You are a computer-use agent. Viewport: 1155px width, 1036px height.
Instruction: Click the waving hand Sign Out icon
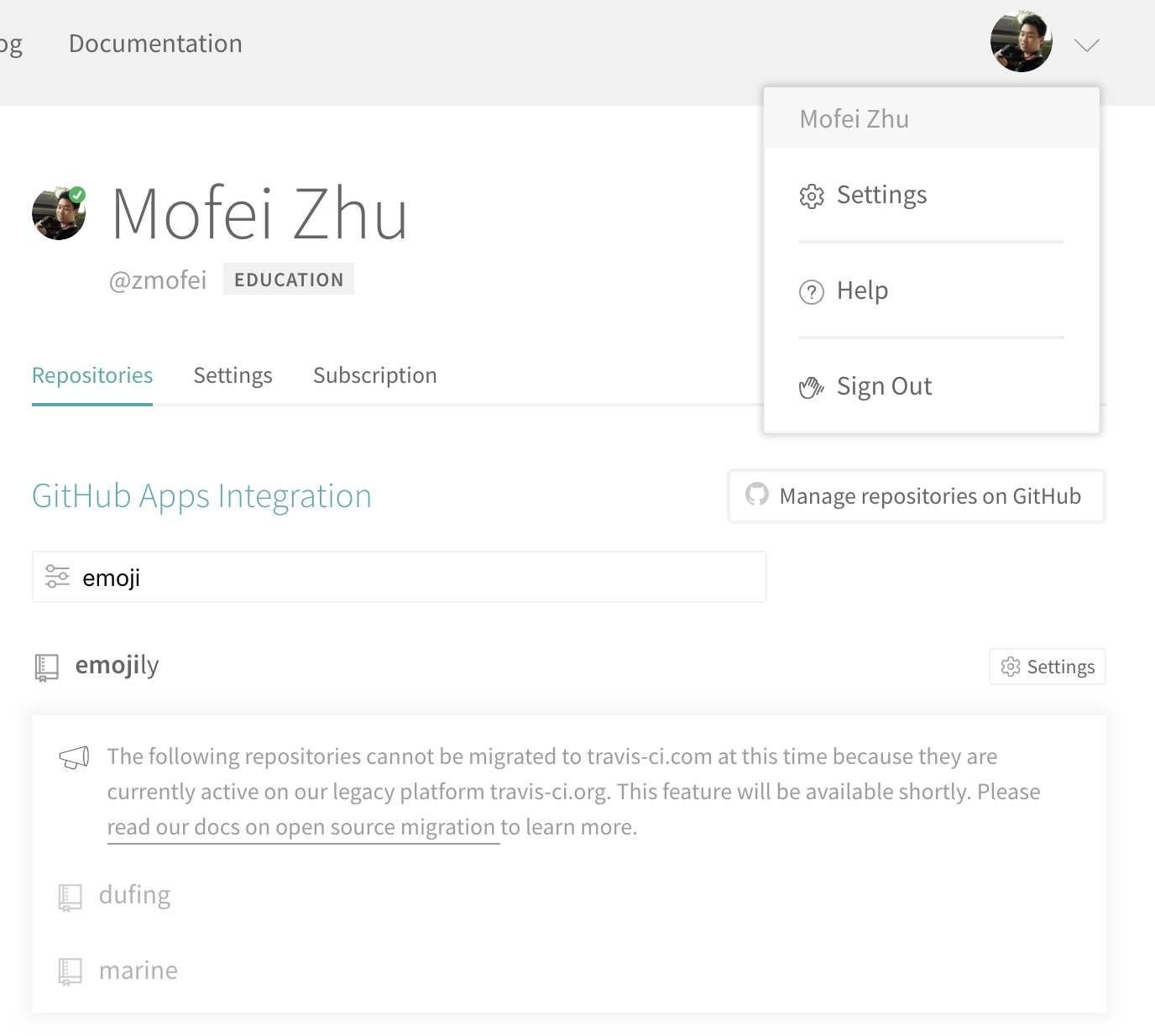point(812,388)
